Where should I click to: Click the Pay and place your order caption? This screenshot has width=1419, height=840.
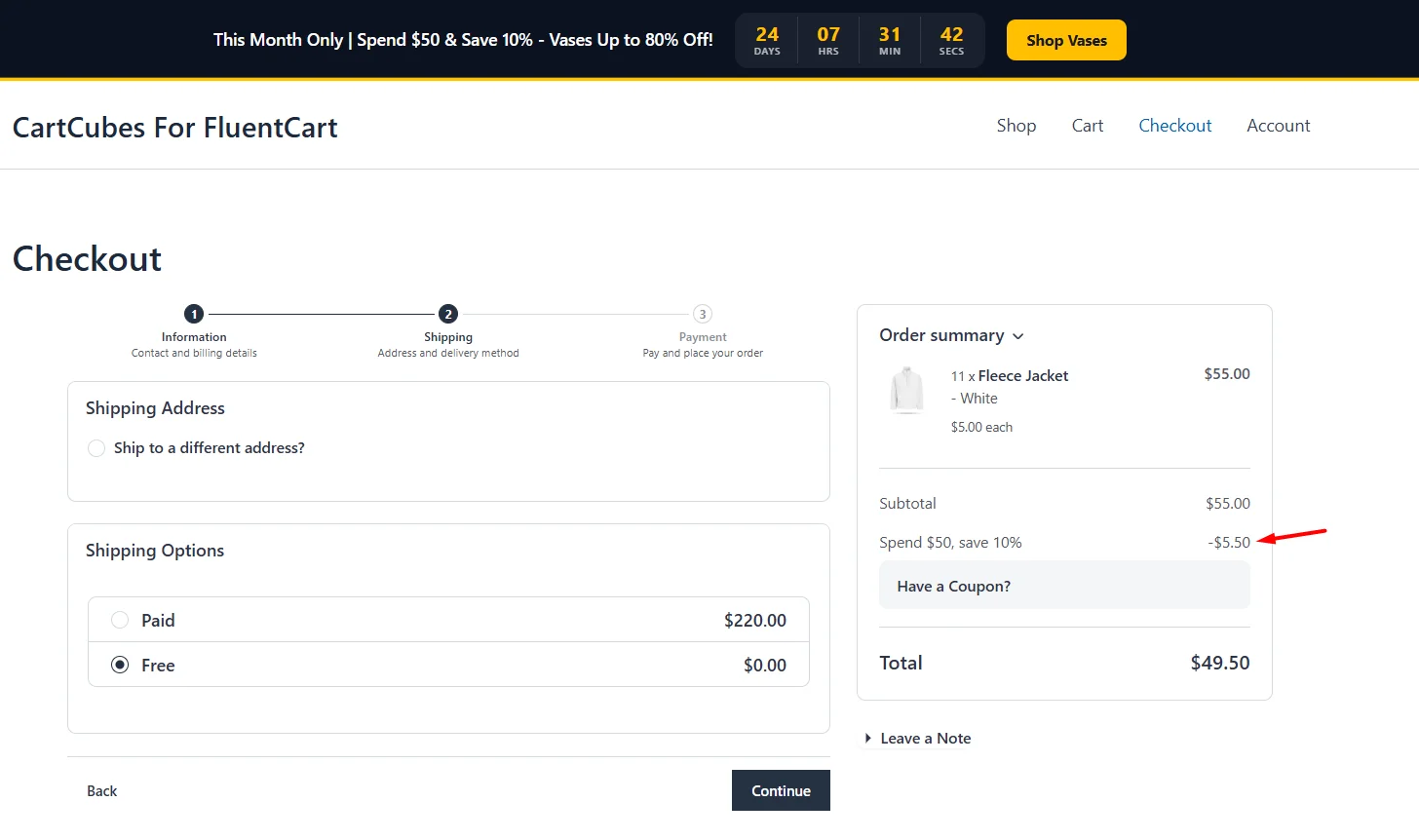703,353
